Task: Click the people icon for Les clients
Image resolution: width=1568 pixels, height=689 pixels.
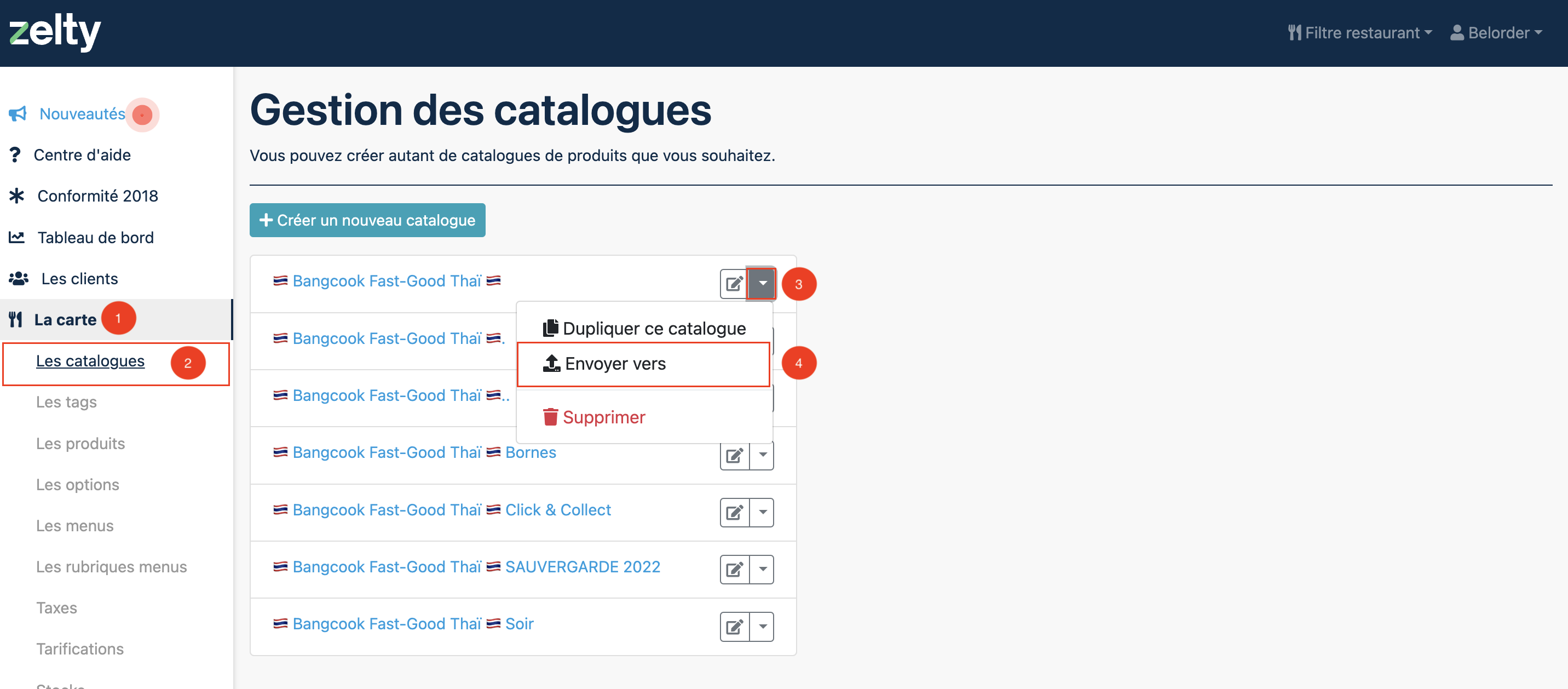Action: coord(19,278)
